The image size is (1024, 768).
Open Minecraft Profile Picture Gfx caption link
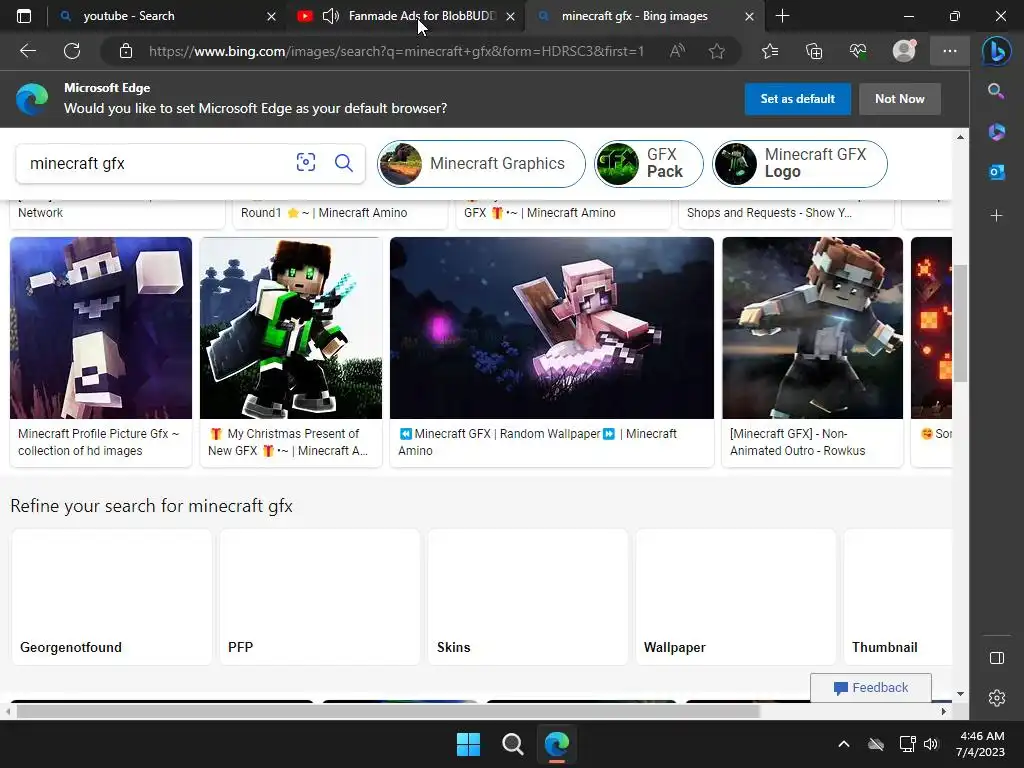(x=98, y=442)
